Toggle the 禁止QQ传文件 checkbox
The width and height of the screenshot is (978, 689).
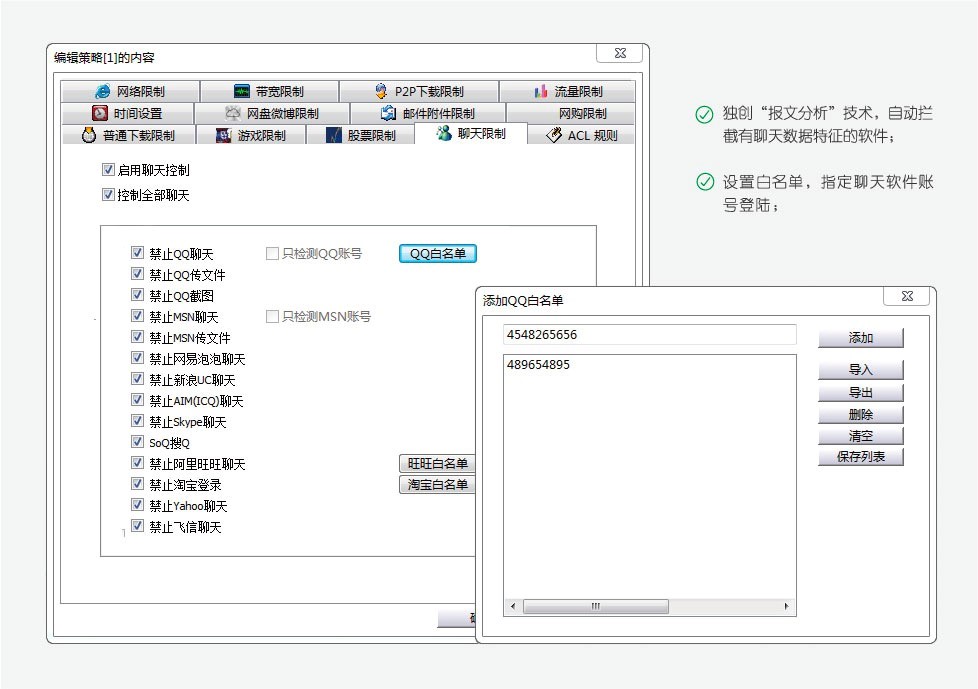(x=138, y=274)
